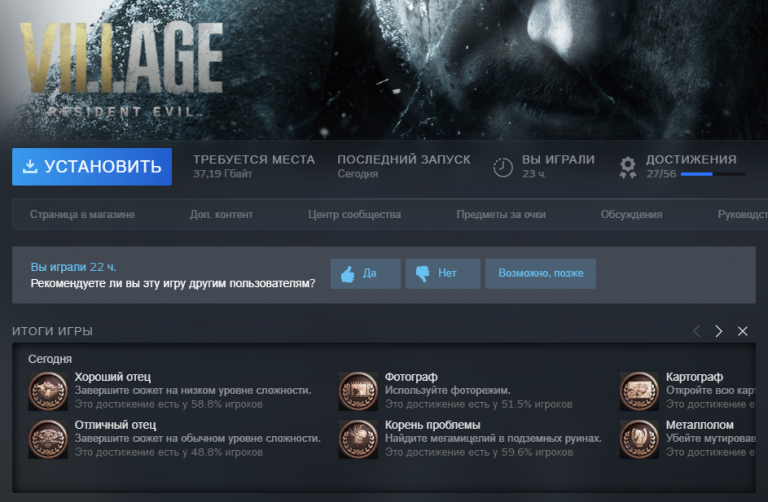Click the download arrow icon on install button
The width and height of the screenshot is (768, 502).
(x=30, y=167)
